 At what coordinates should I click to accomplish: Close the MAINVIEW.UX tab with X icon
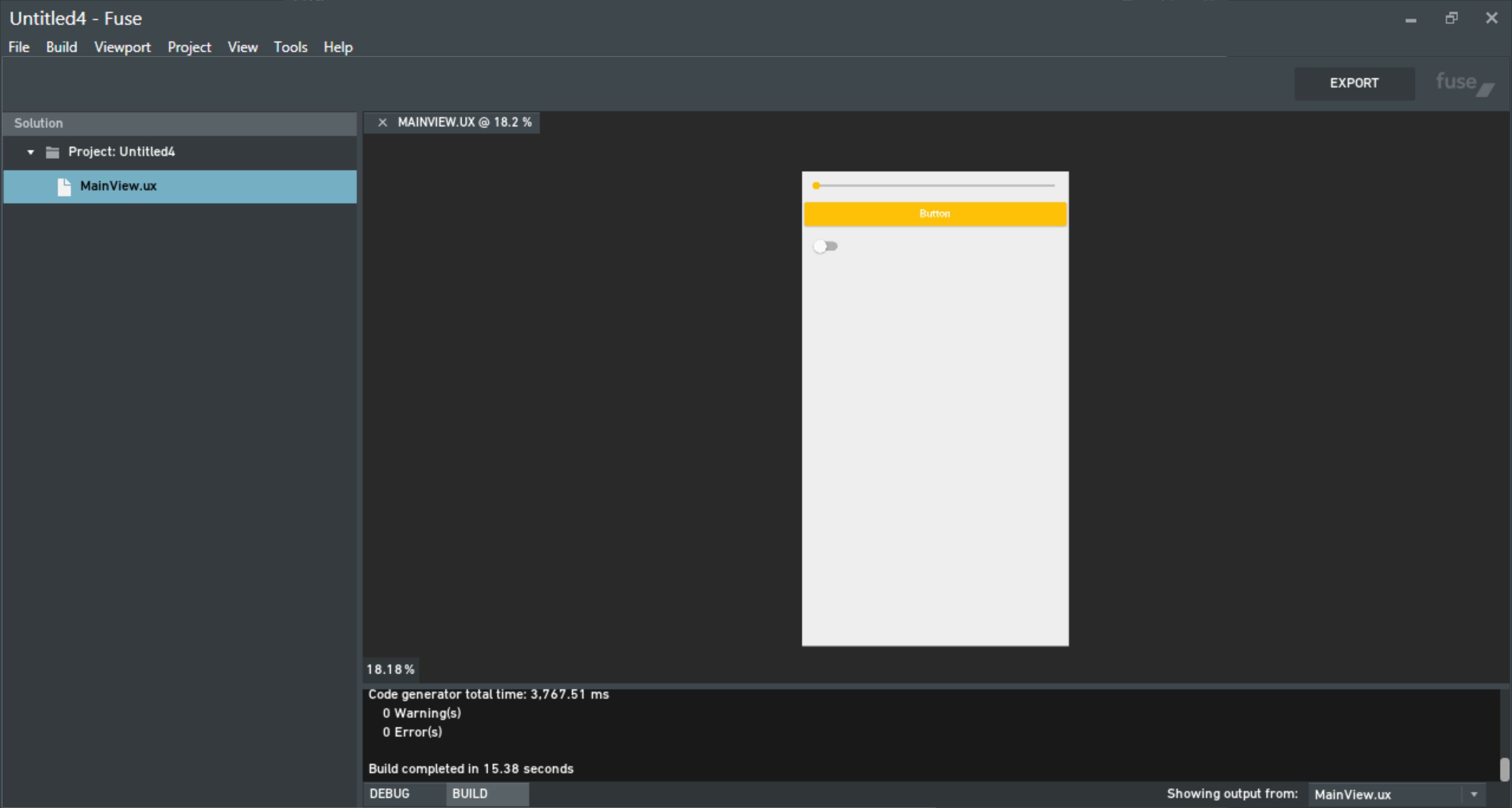pos(382,122)
